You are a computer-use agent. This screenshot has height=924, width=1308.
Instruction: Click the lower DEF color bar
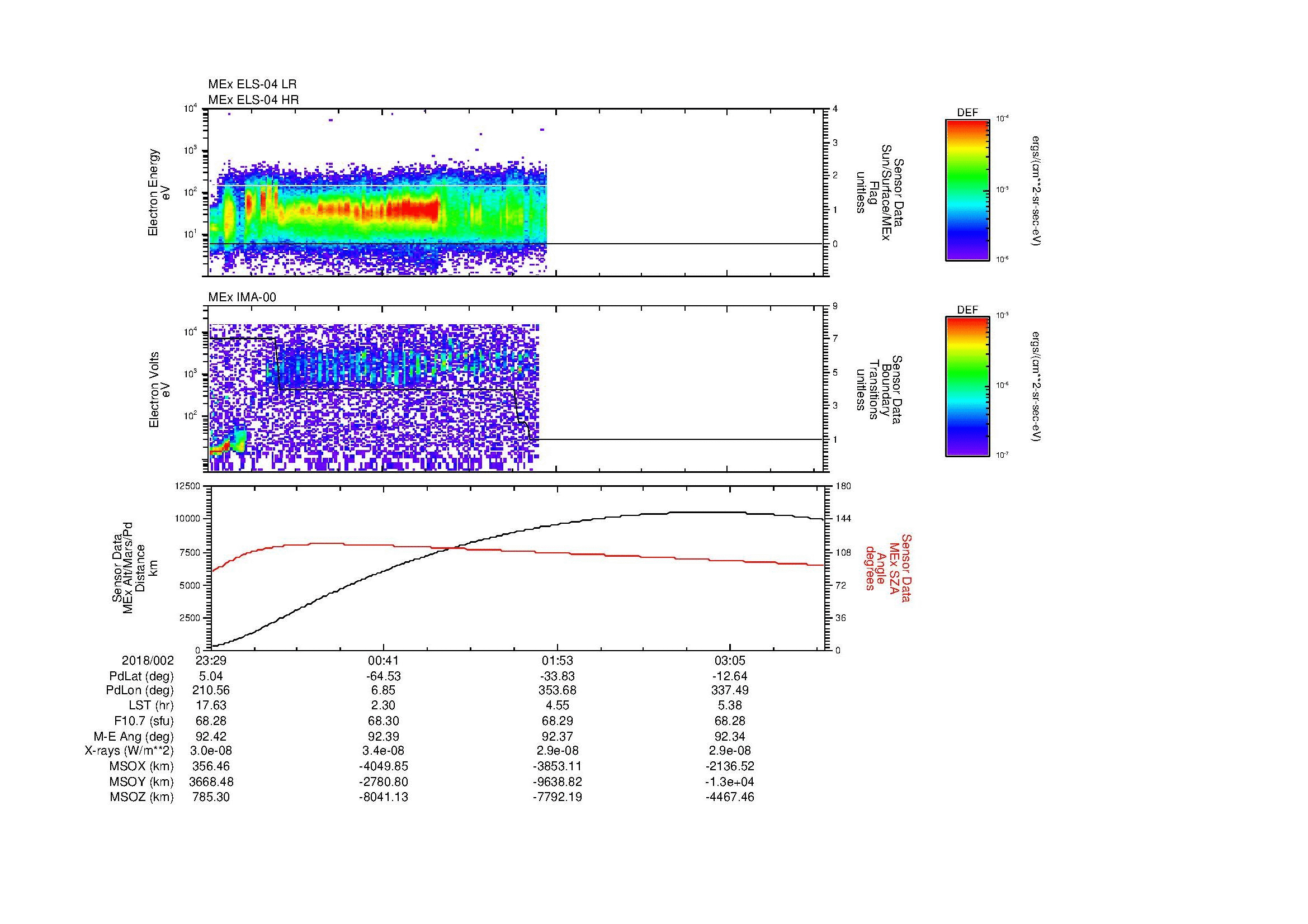(x=967, y=387)
